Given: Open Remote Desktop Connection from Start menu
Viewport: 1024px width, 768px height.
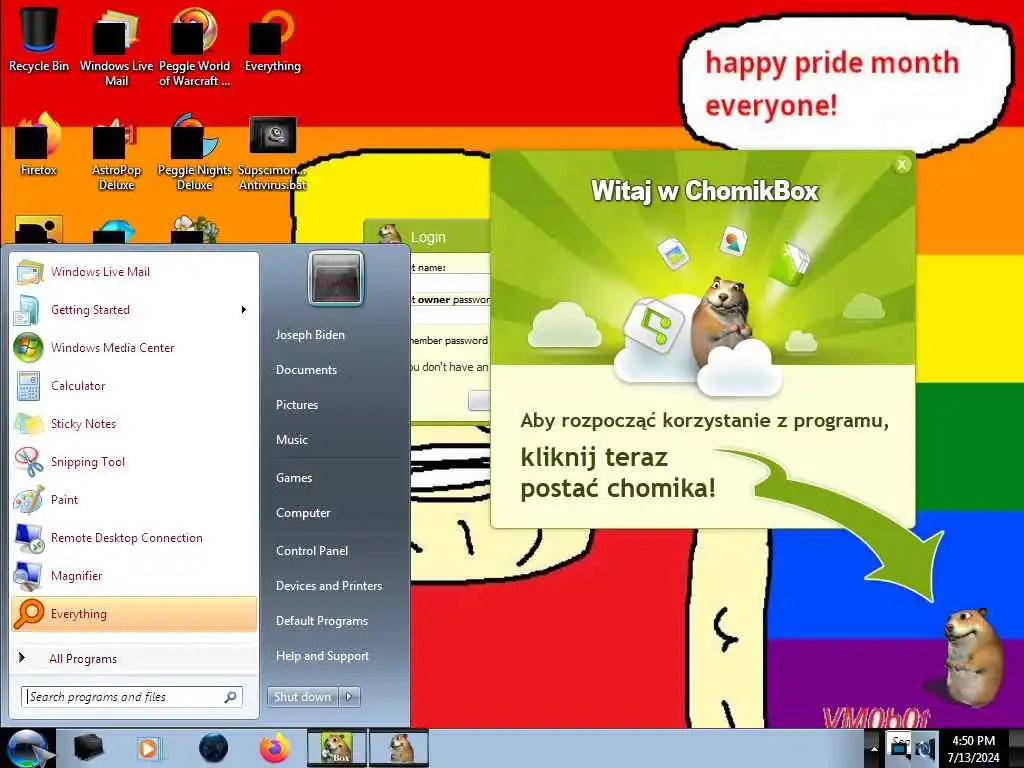Looking at the screenshot, I should (x=134, y=537).
